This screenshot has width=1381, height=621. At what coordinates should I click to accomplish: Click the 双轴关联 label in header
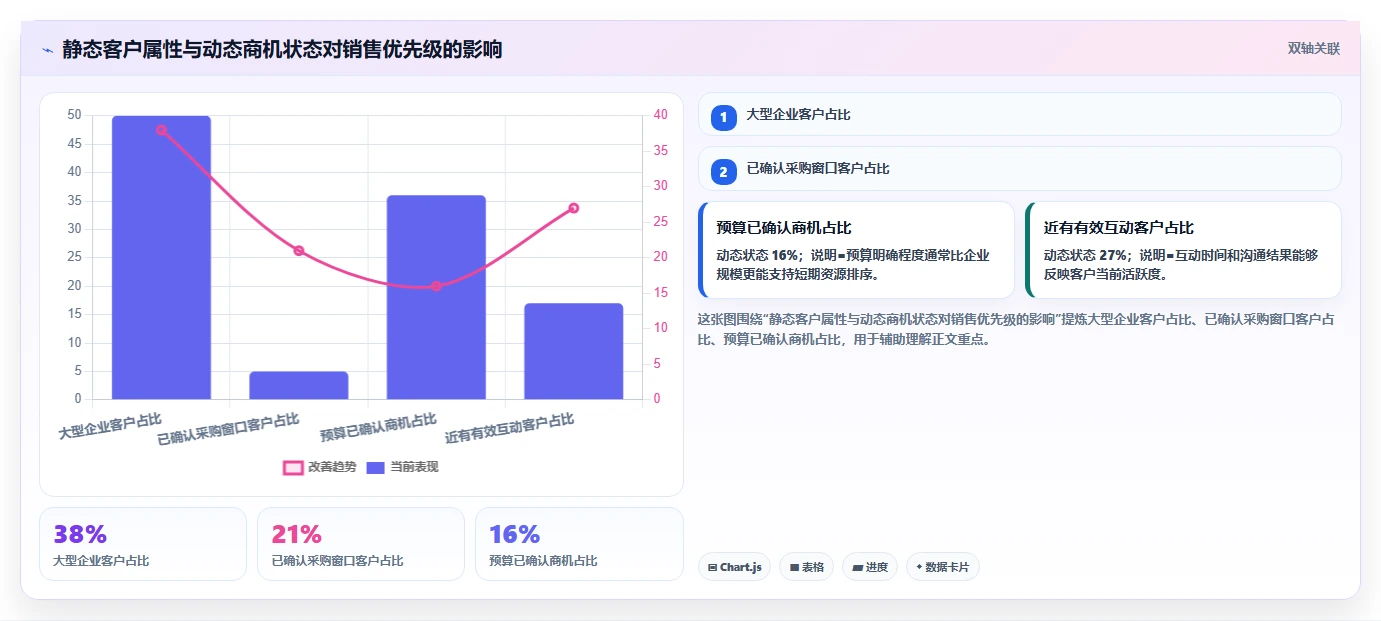(1313, 48)
